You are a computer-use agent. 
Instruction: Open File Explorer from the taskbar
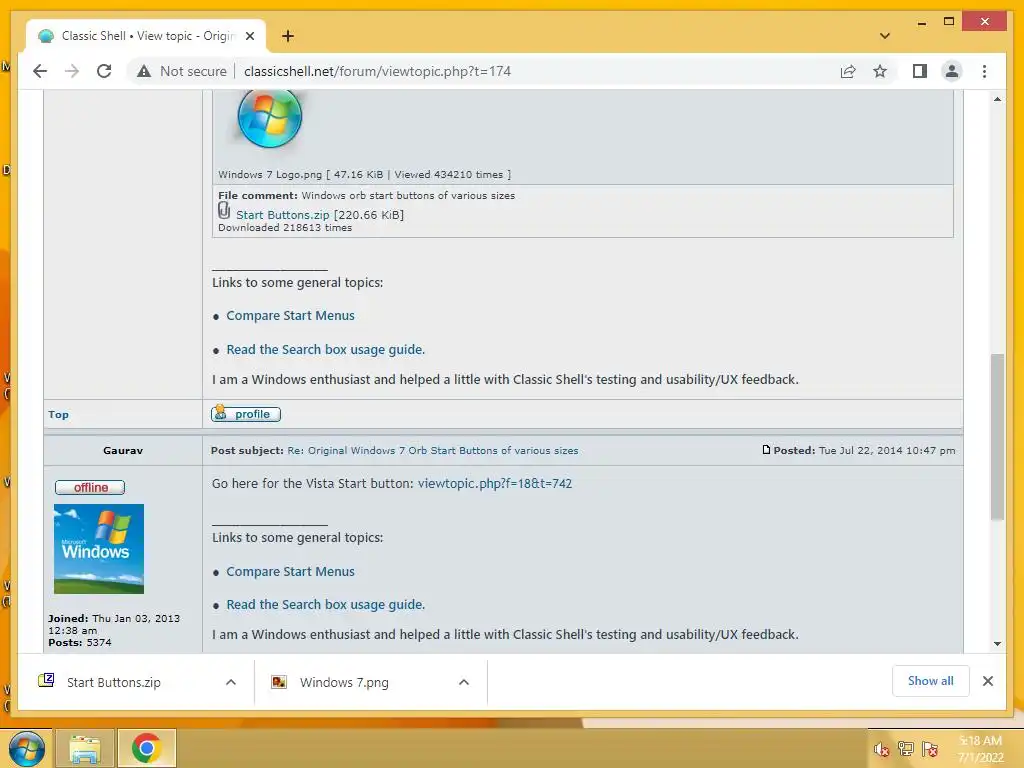(86, 748)
